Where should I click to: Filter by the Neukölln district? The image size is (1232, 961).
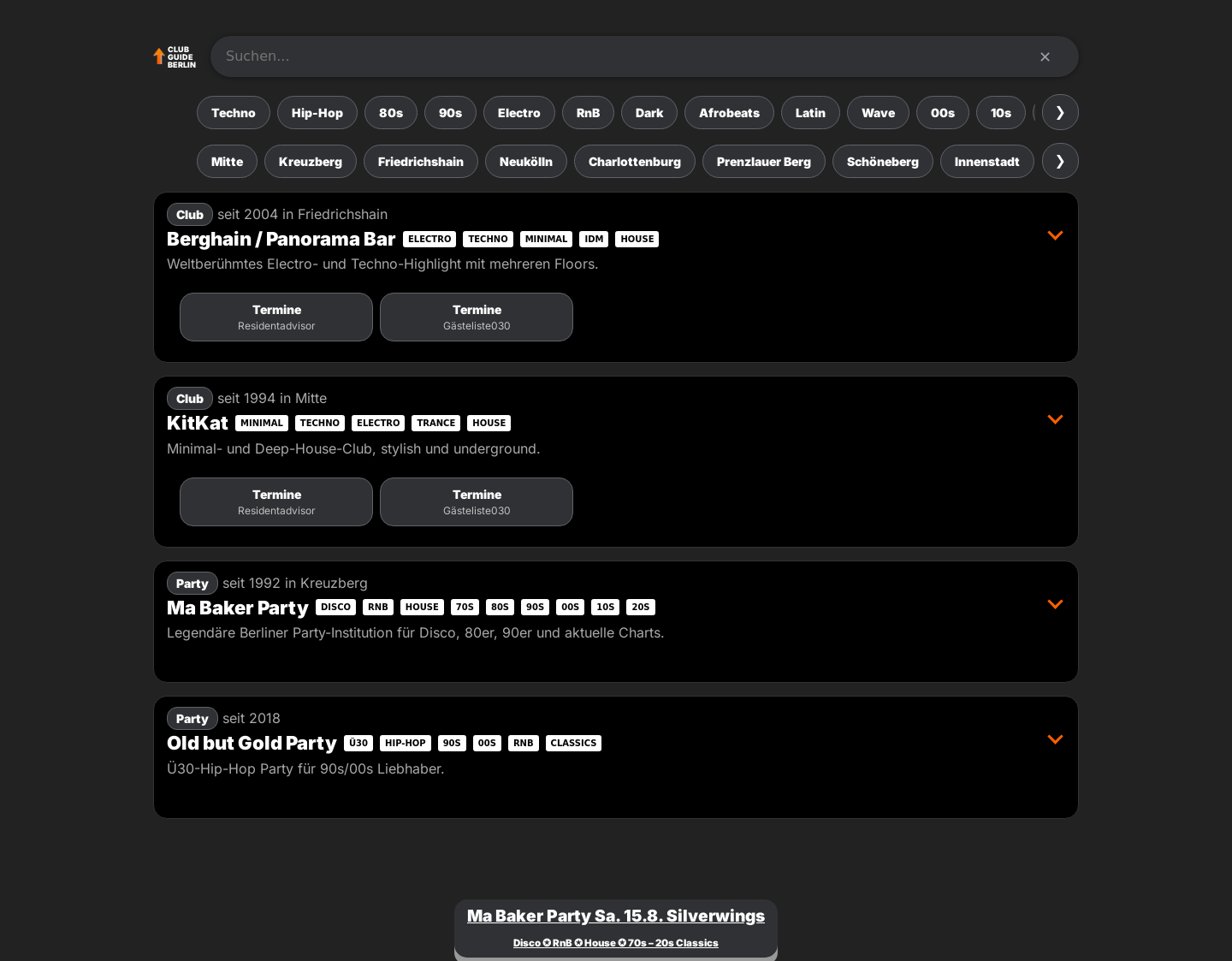[x=526, y=162]
